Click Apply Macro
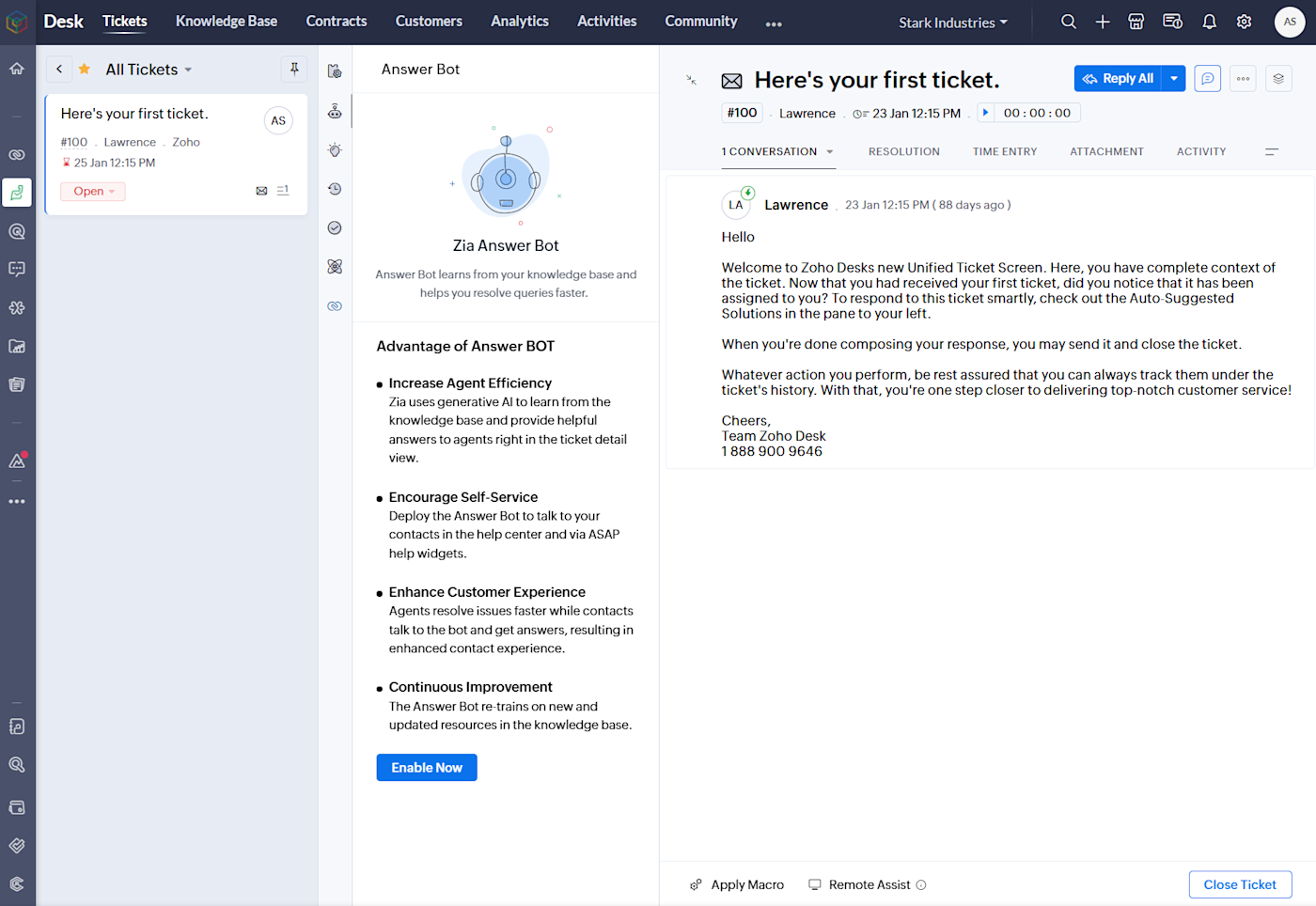This screenshot has height=906, width=1316. point(737,884)
